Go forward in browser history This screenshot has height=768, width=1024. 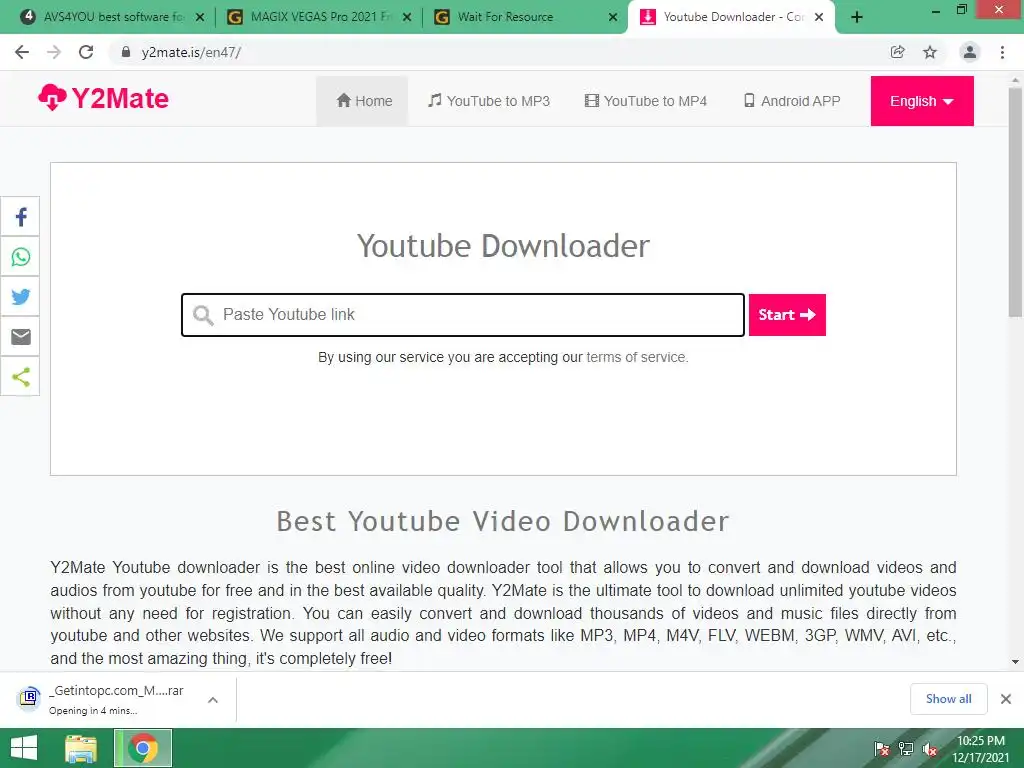54,52
